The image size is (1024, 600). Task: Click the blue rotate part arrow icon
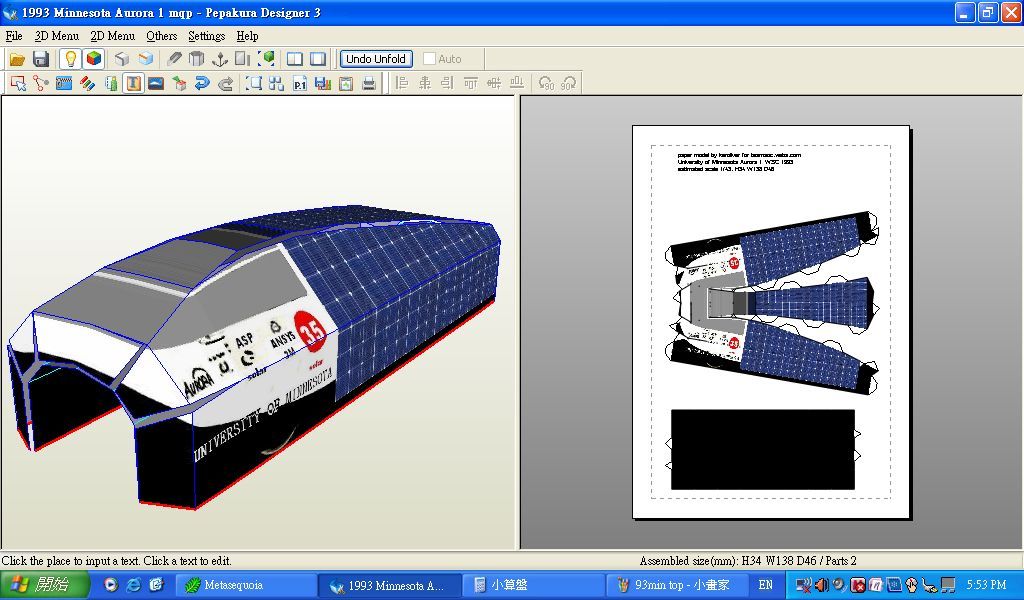click(202, 84)
